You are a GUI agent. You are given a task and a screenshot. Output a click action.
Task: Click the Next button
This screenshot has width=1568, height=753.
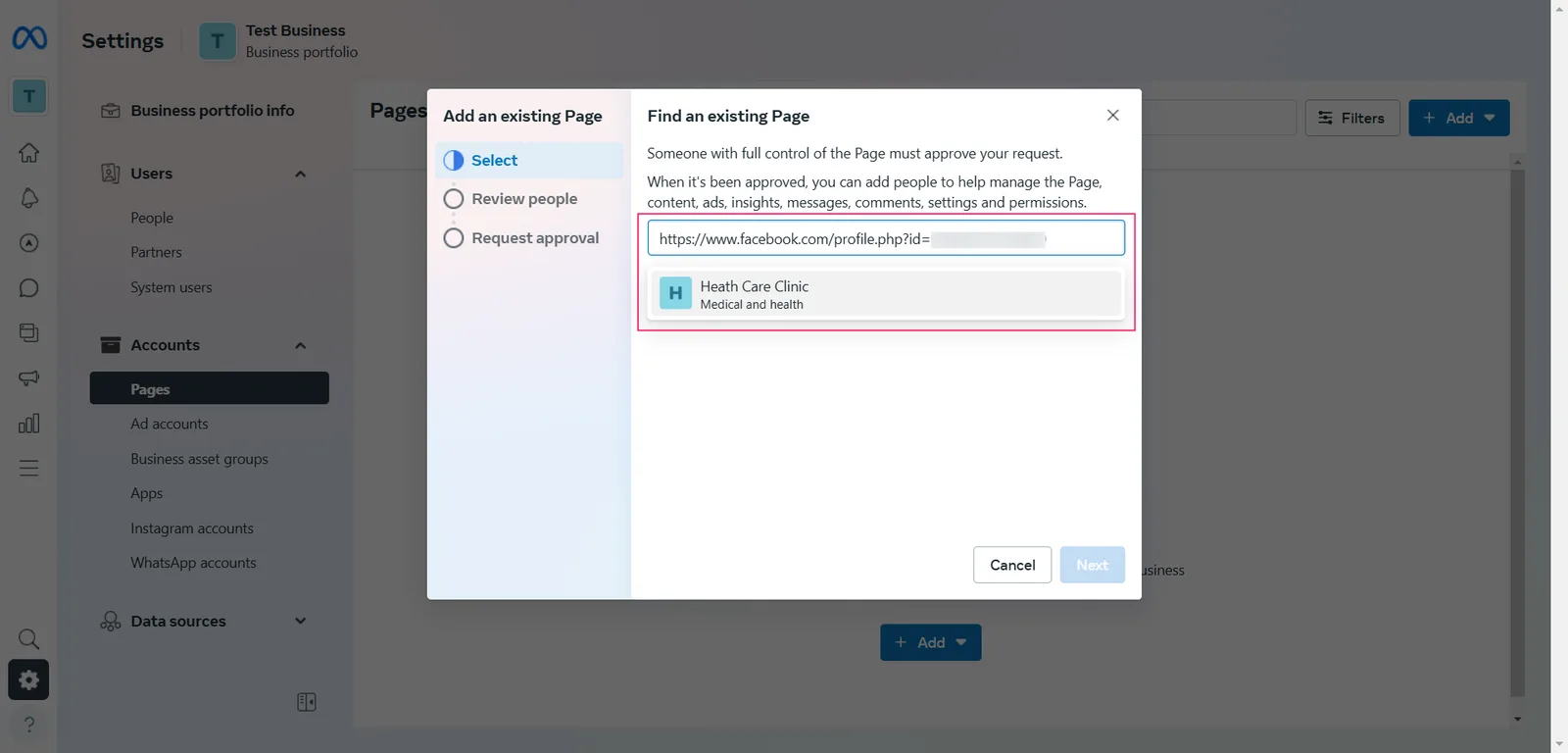[1093, 565]
